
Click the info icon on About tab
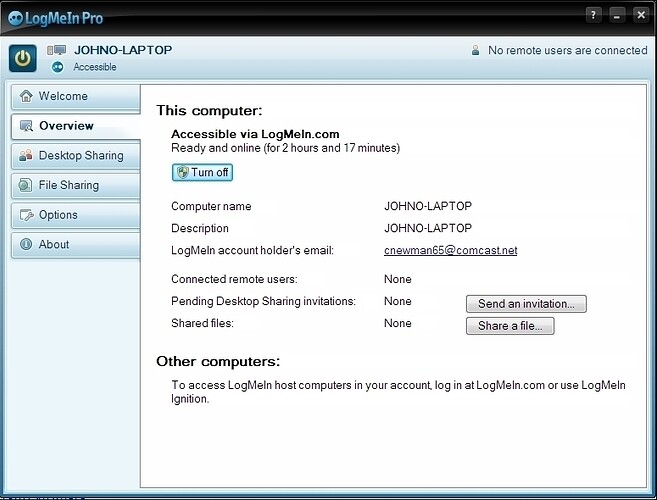26,244
